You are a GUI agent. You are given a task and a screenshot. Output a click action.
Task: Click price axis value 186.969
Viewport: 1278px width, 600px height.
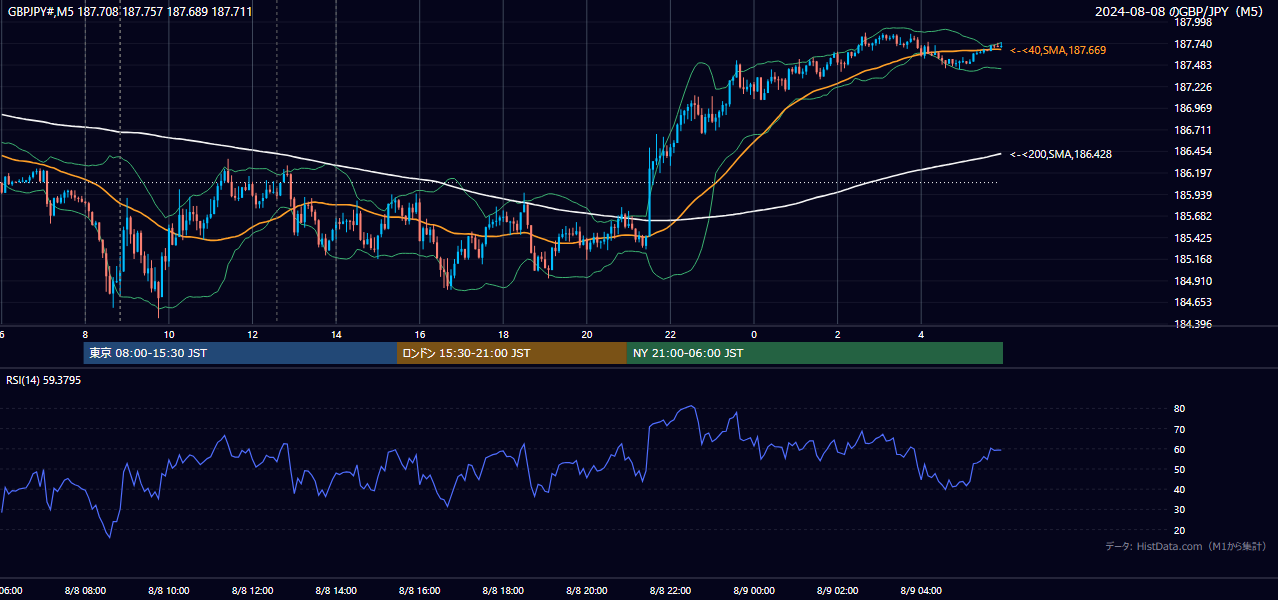click(x=1193, y=108)
